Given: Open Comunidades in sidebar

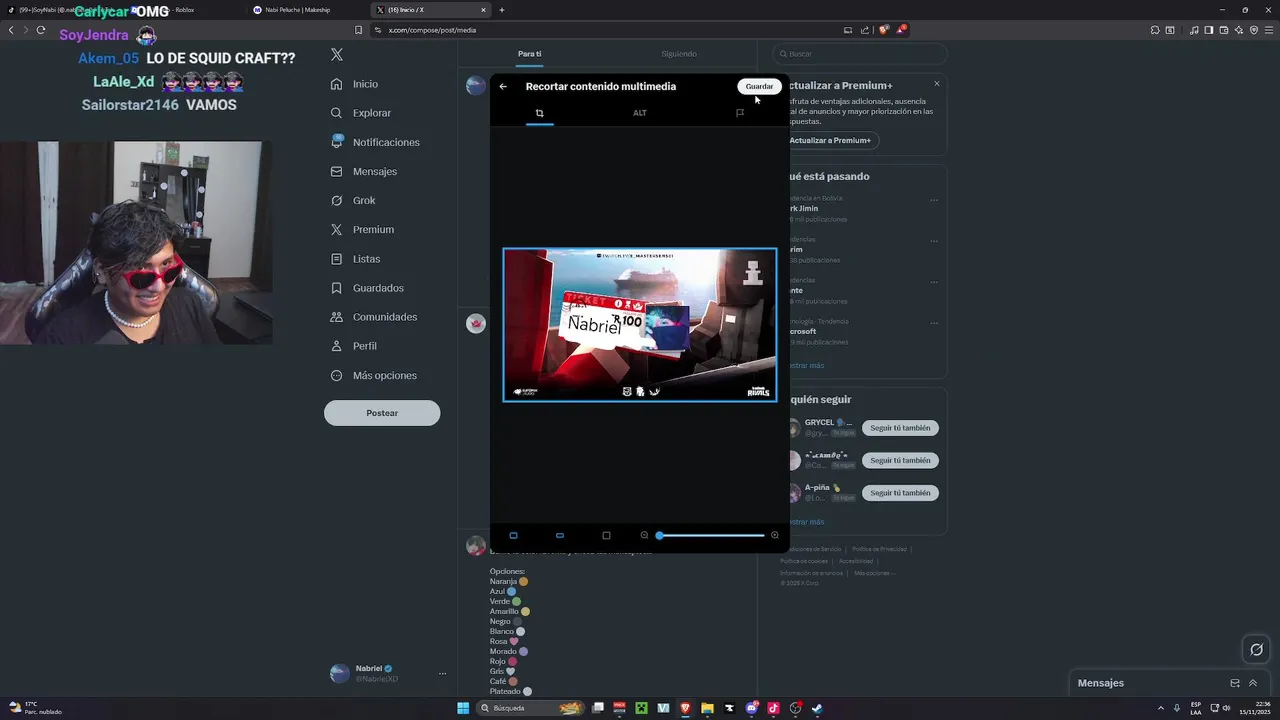Looking at the screenshot, I should pos(374,317).
